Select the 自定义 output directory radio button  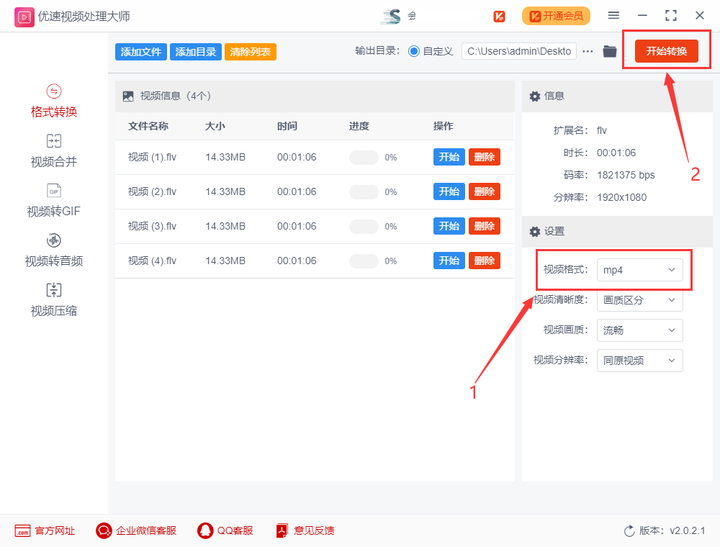[x=414, y=51]
